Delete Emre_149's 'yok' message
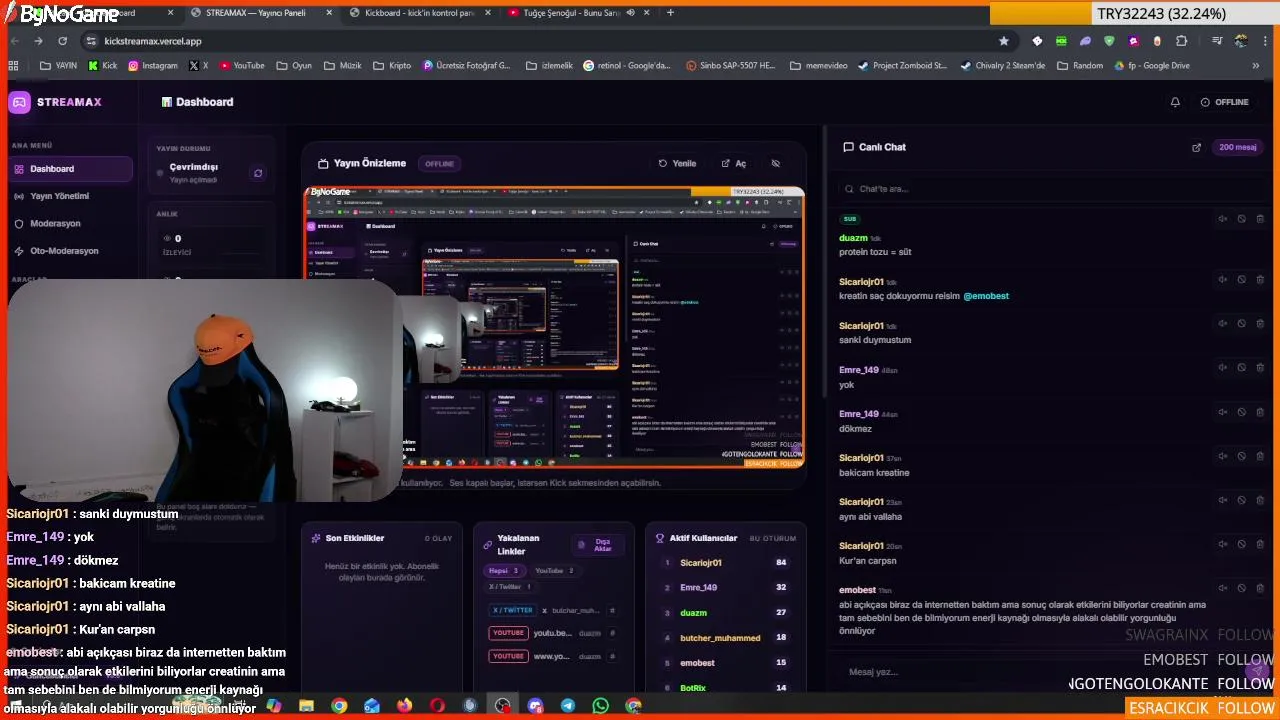 tap(1260, 367)
